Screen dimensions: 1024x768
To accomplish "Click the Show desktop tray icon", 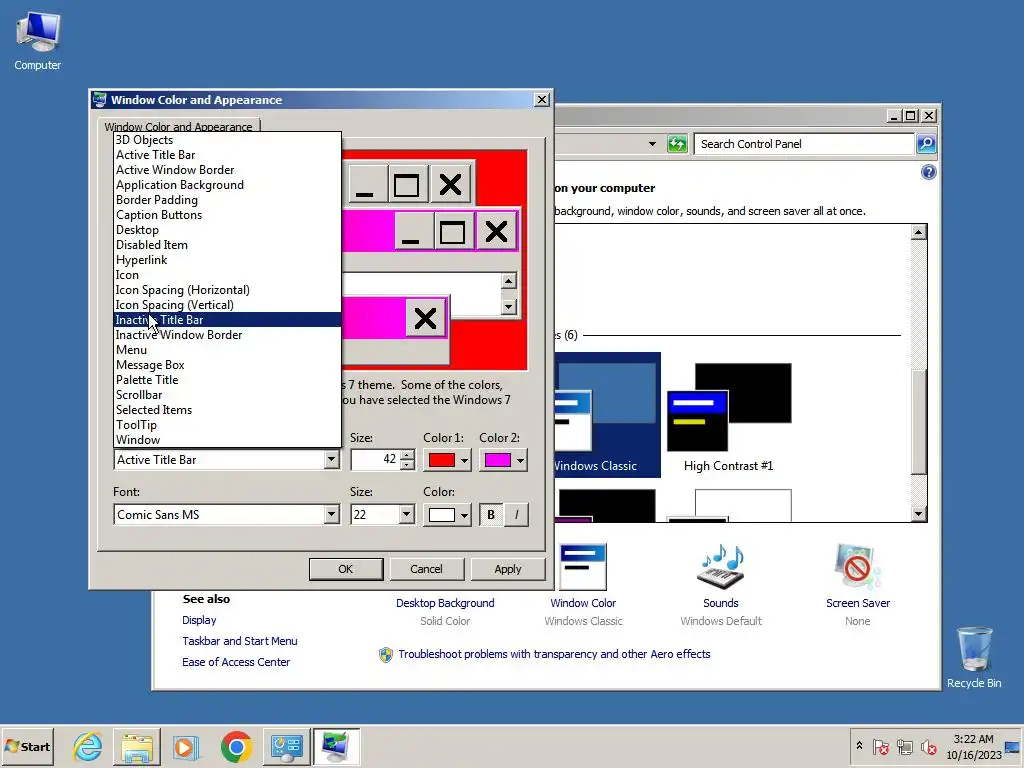I will coord(1013,746).
